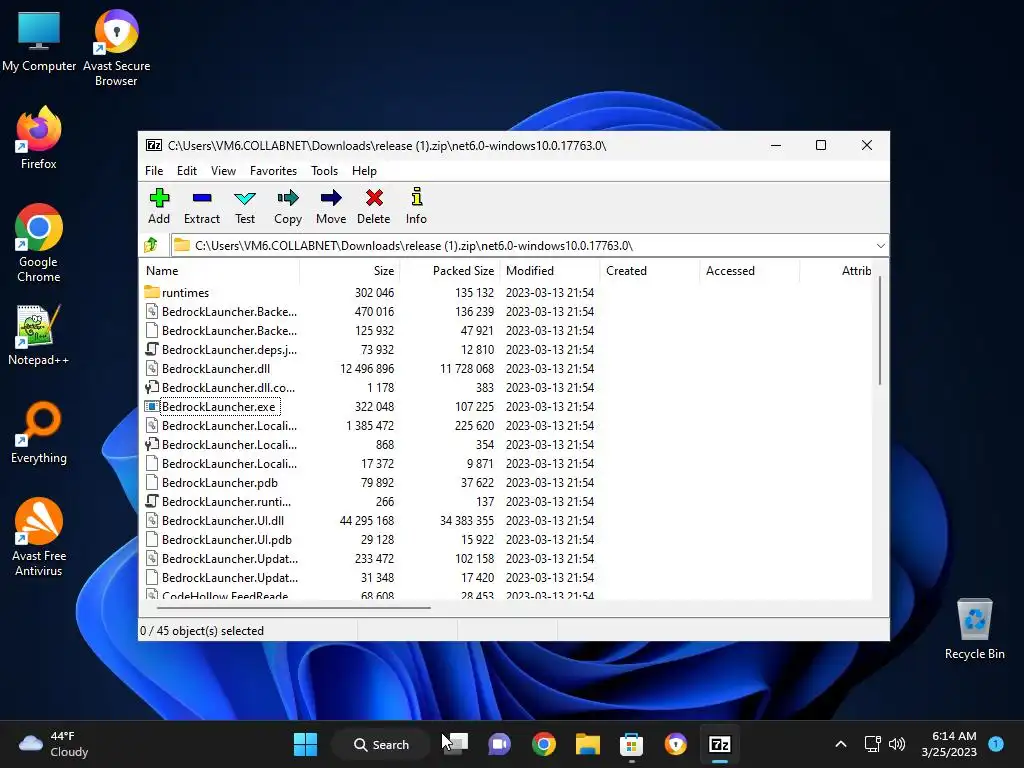Click the taskbar Search box
1024x768 pixels.
(x=381, y=744)
